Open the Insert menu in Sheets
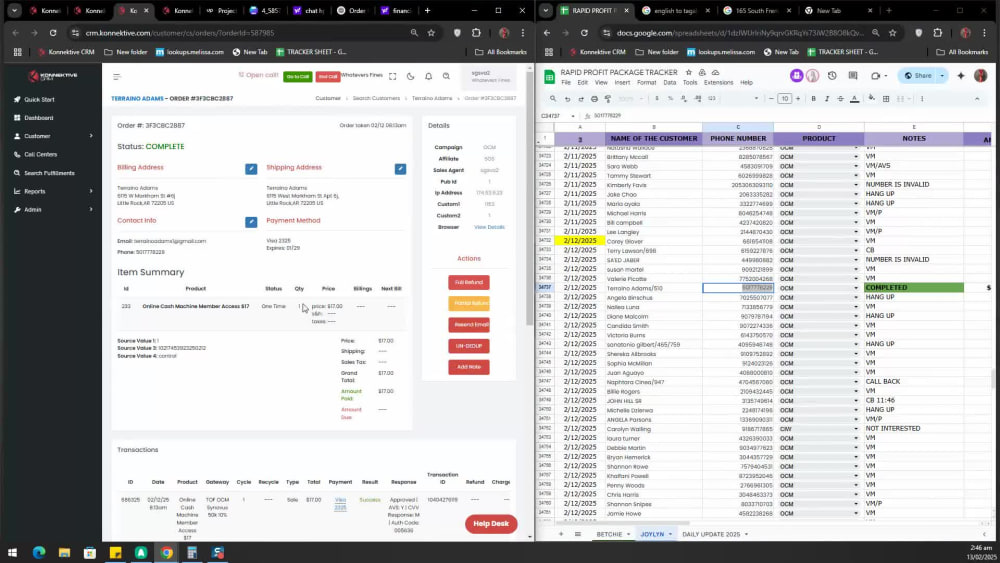The image size is (1000, 563). (x=622, y=83)
